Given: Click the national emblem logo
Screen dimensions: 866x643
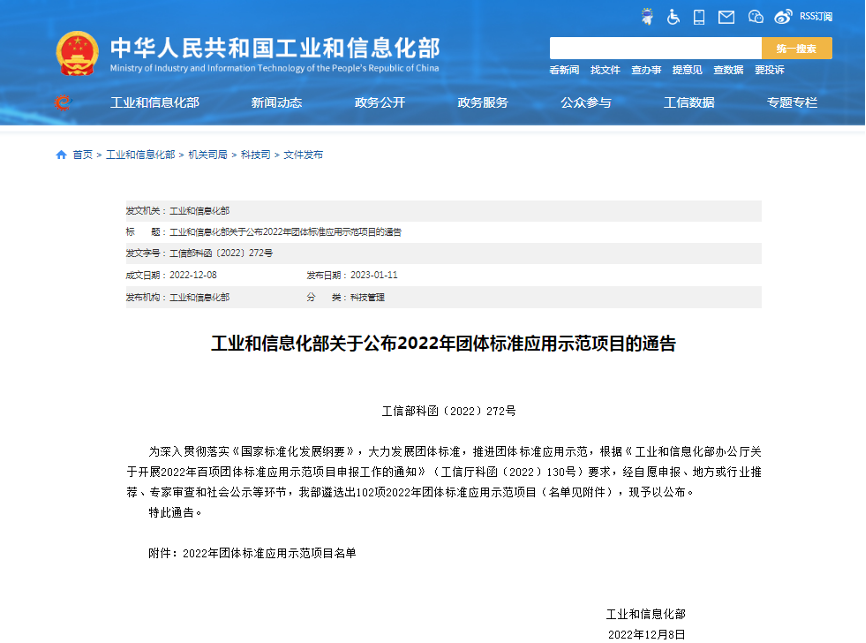Looking at the screenshot, I should [77, 54].
